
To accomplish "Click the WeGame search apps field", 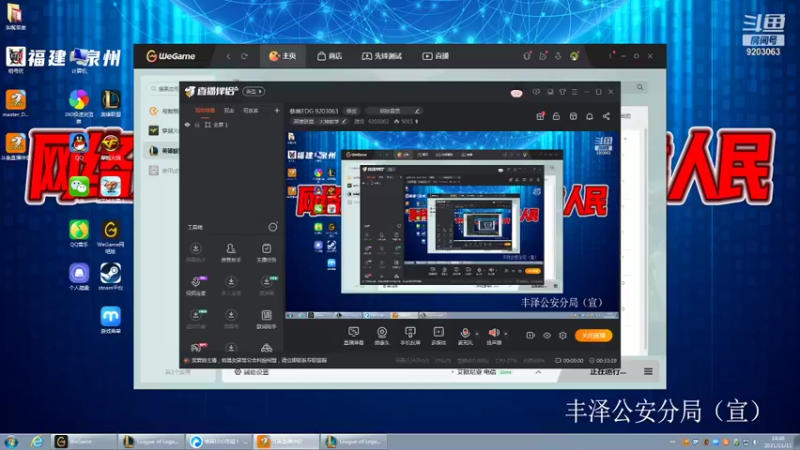I will [164, 89].
